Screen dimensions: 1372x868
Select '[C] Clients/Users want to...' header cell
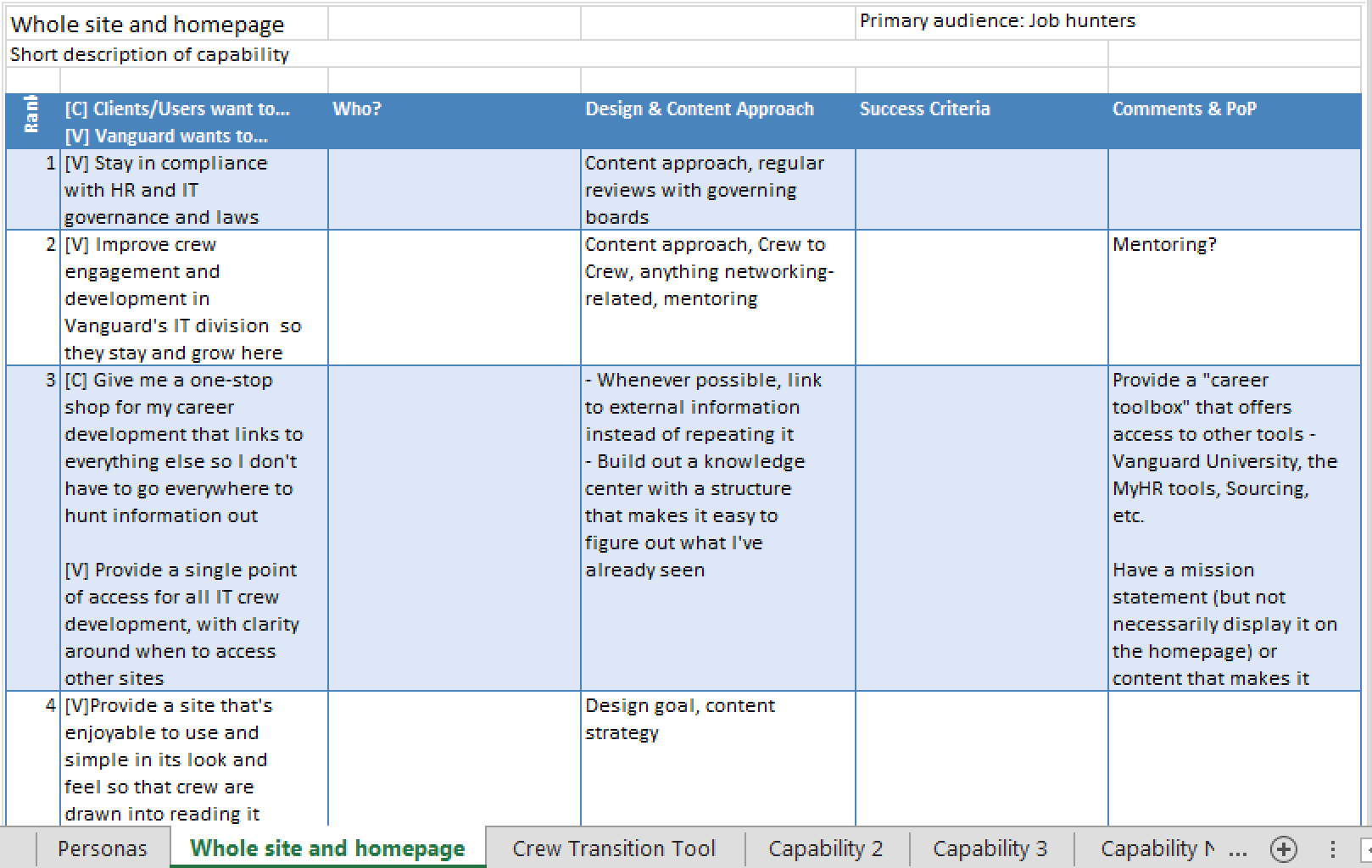[194, 122]
